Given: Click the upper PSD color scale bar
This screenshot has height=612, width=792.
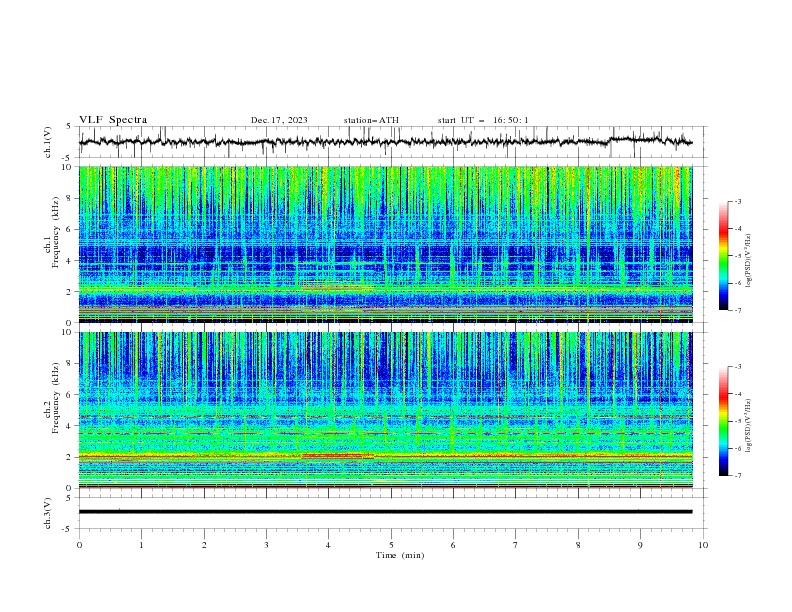Looking at the screenshot, I should point(723,256).
